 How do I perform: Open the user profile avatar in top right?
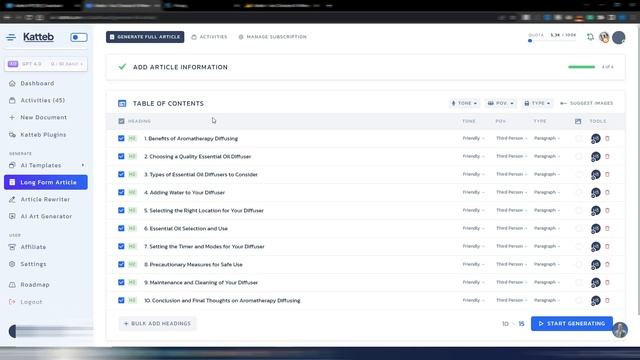tap(619, 37)
